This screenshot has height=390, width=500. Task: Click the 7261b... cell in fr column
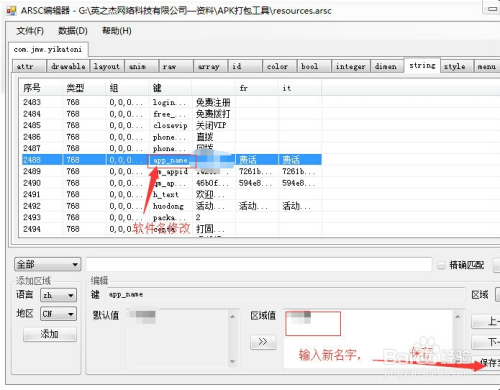click(x=257, y=171)
